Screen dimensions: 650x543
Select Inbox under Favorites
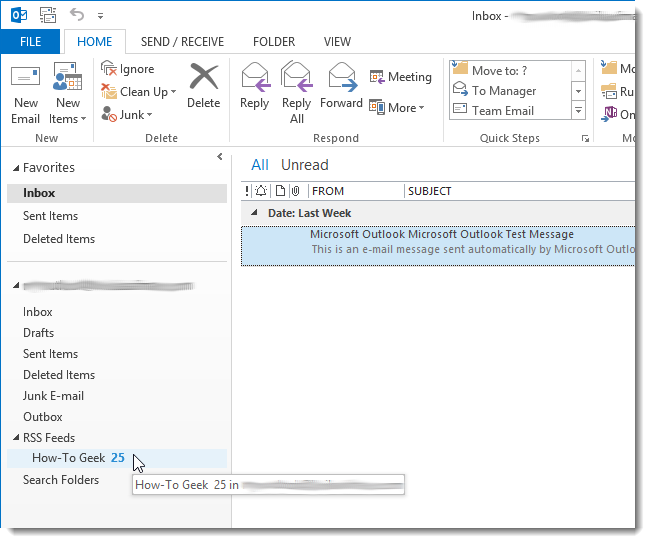coord(117,193)
